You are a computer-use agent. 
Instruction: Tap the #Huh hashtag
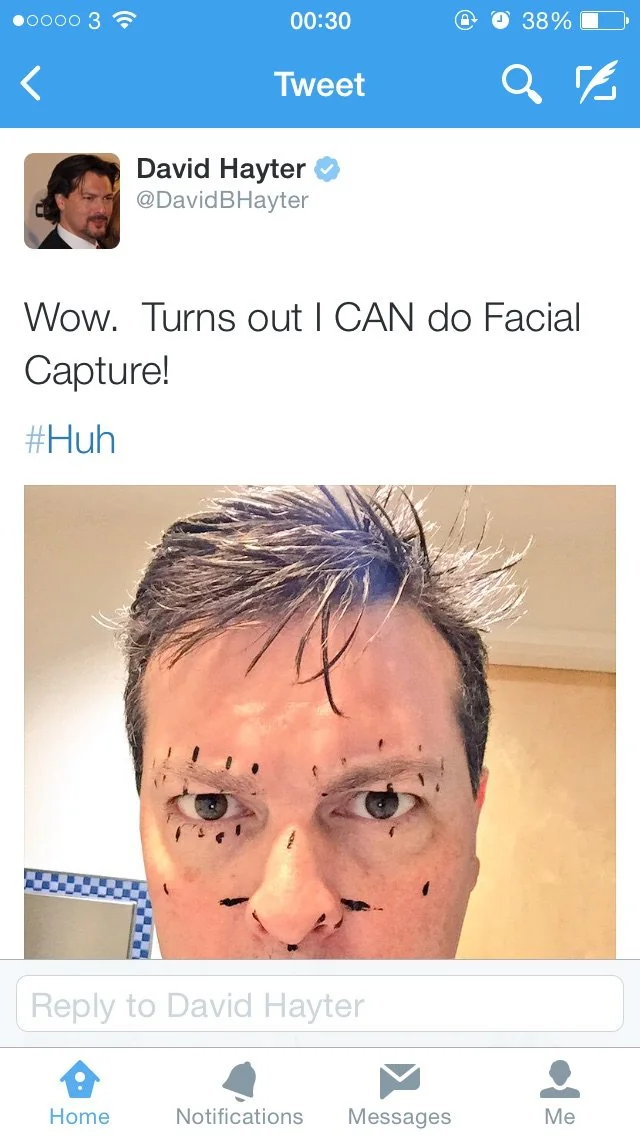coord(70,440)
